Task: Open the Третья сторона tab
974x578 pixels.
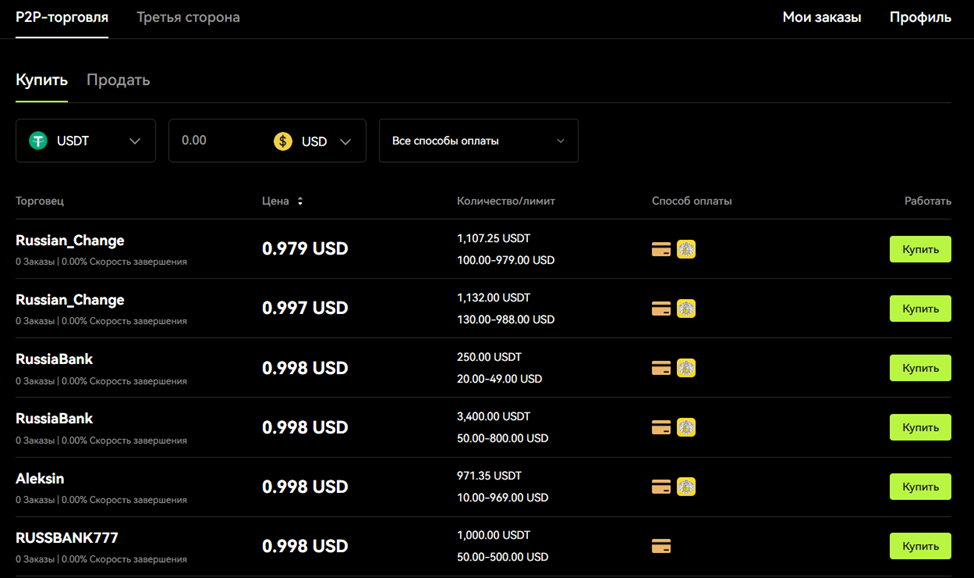Action: 188,17
